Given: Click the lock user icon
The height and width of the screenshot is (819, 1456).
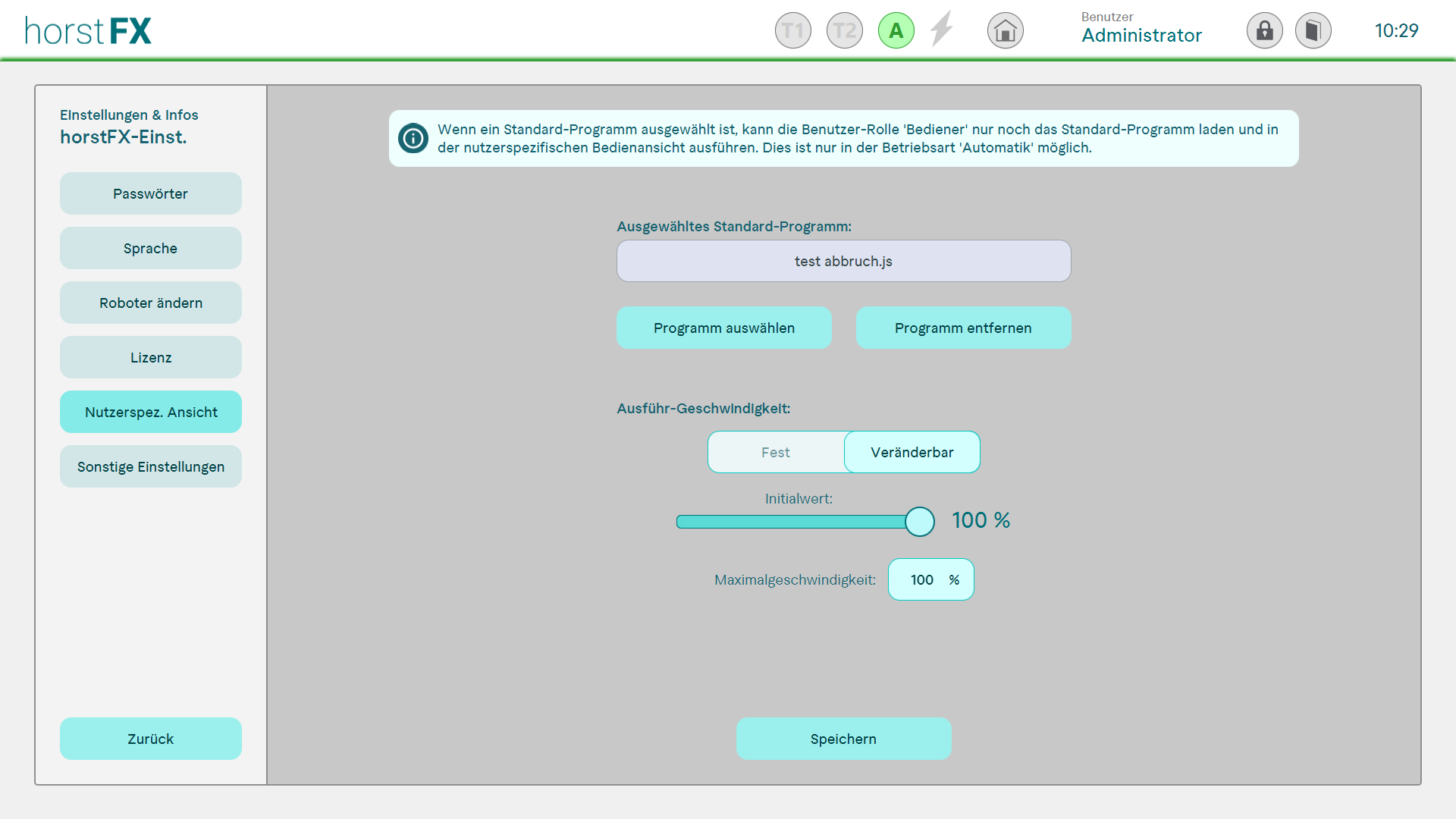Looking at the screenshot, I should 1264,31.
